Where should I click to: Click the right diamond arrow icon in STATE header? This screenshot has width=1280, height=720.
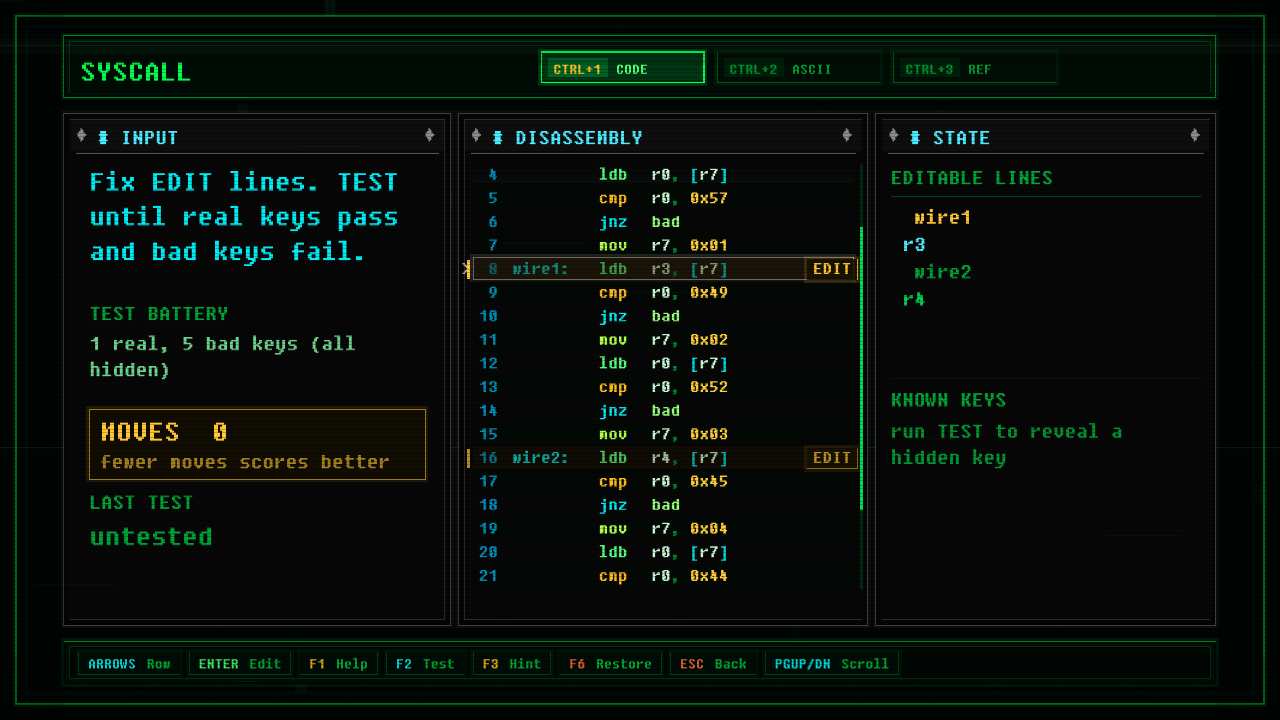pyautogui.click(x=1195, y=136)
